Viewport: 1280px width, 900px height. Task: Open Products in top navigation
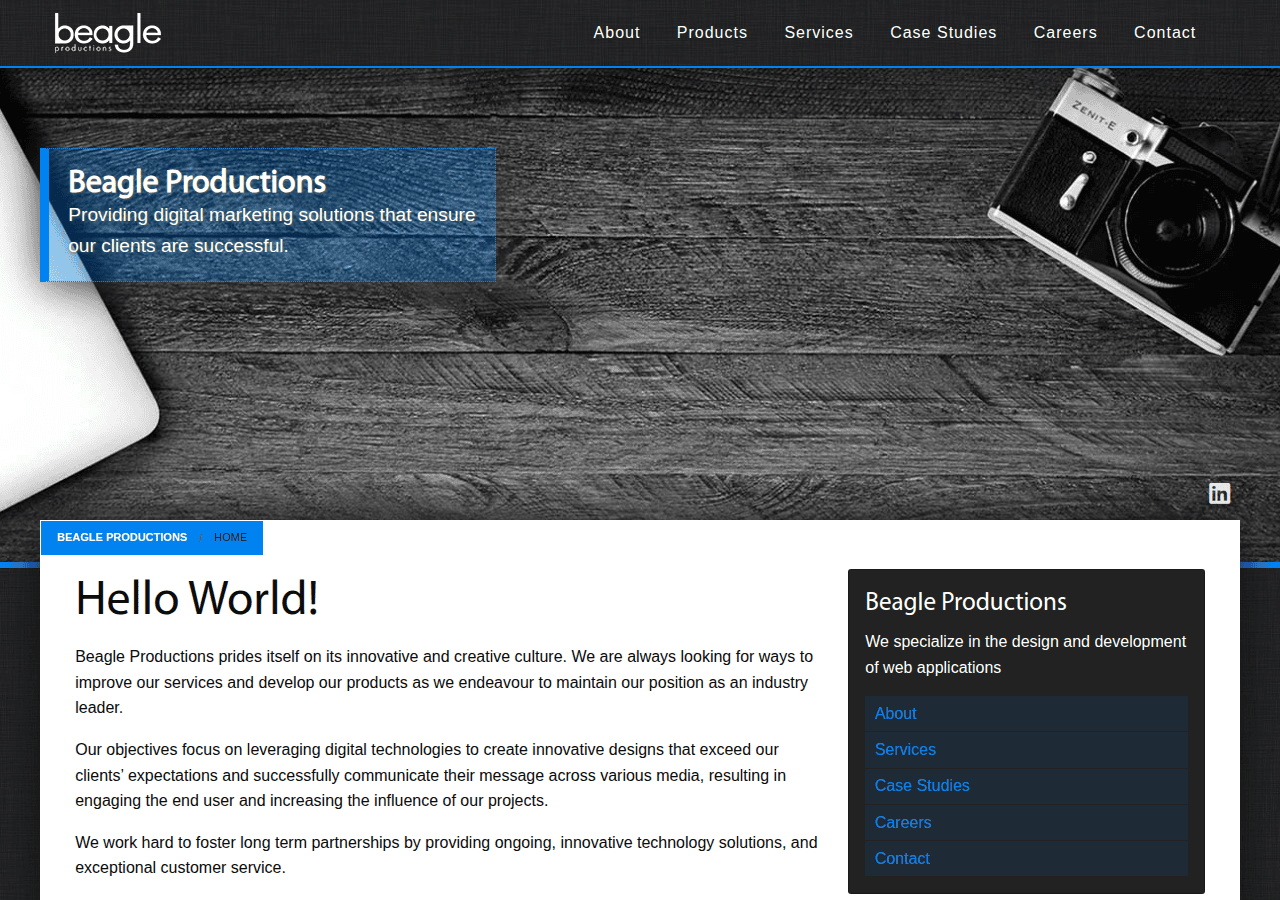tap(712, 33)
